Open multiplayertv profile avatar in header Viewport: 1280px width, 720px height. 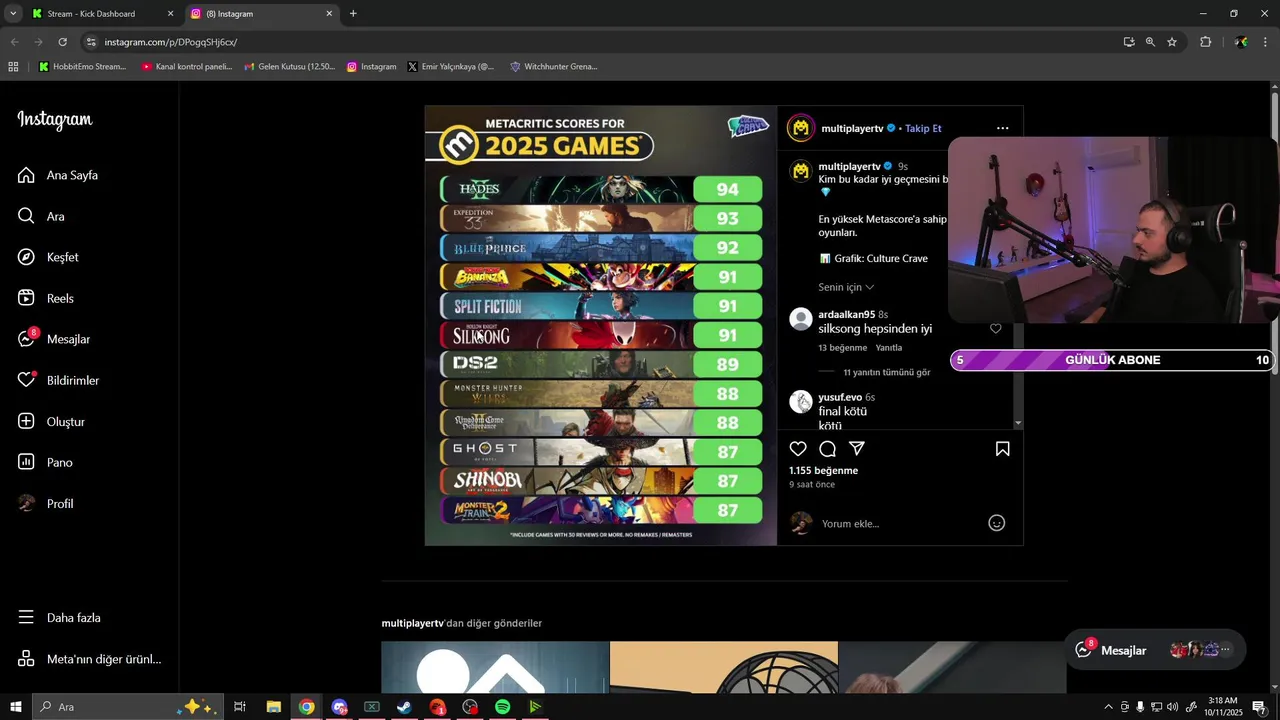[x=801, y=128]
